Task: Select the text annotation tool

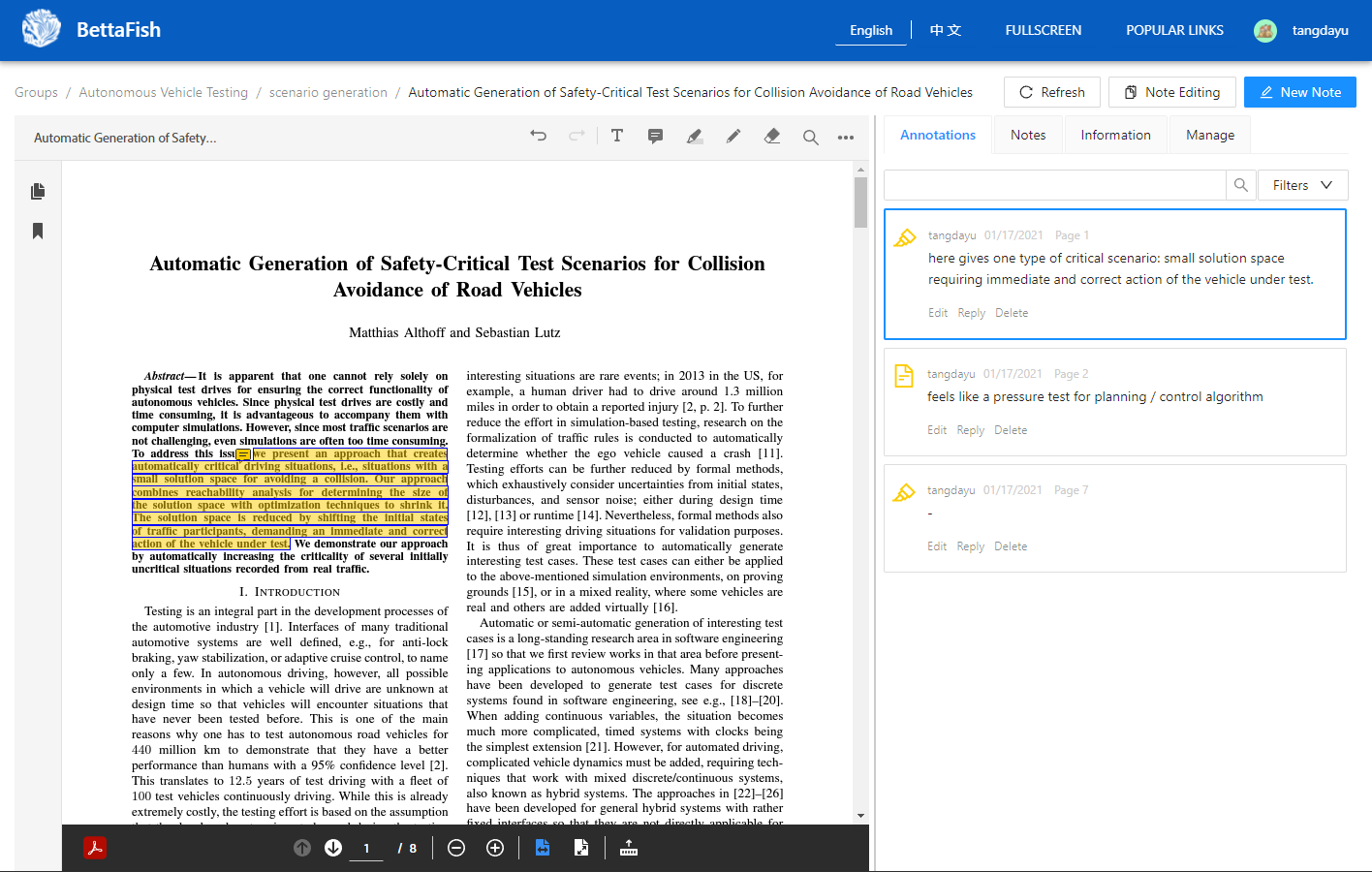Action: (x=617, y=137)
